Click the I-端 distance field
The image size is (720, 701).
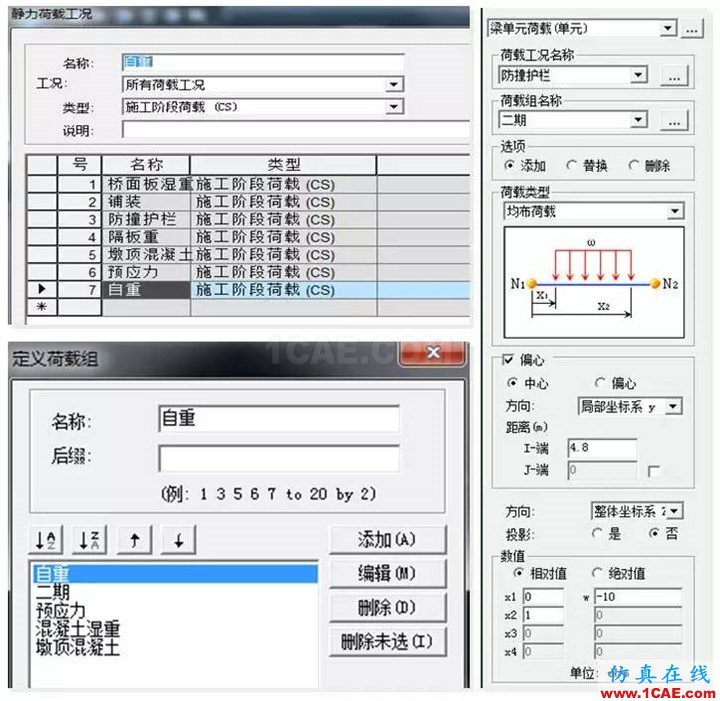(x=602, y=448)
